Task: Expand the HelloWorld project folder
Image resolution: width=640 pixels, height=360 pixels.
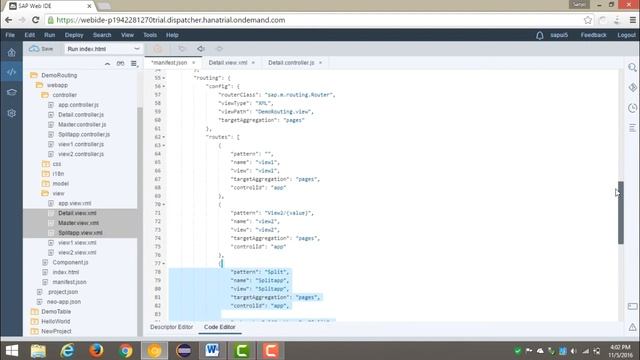Action: coord(35,321)
